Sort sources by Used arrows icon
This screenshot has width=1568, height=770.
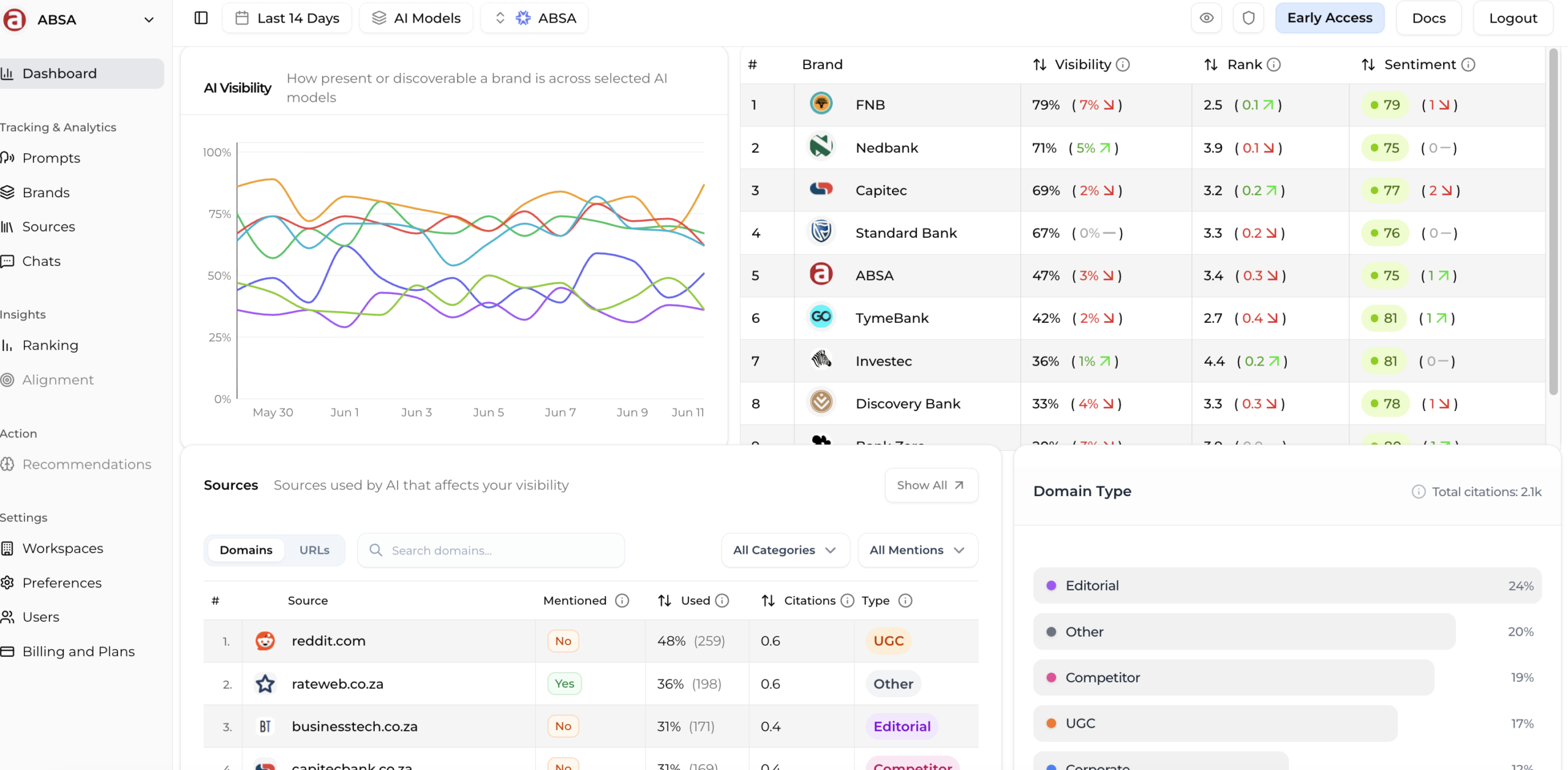tap(665, 600)
